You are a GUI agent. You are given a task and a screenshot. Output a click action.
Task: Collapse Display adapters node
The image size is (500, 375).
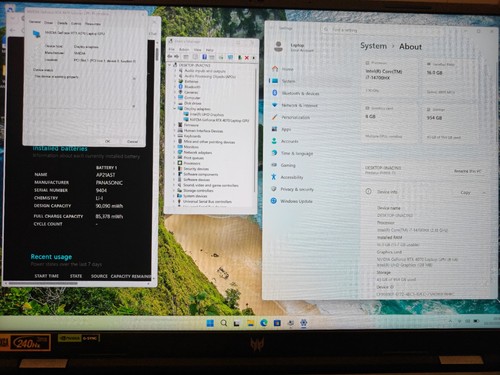(175, 109)
